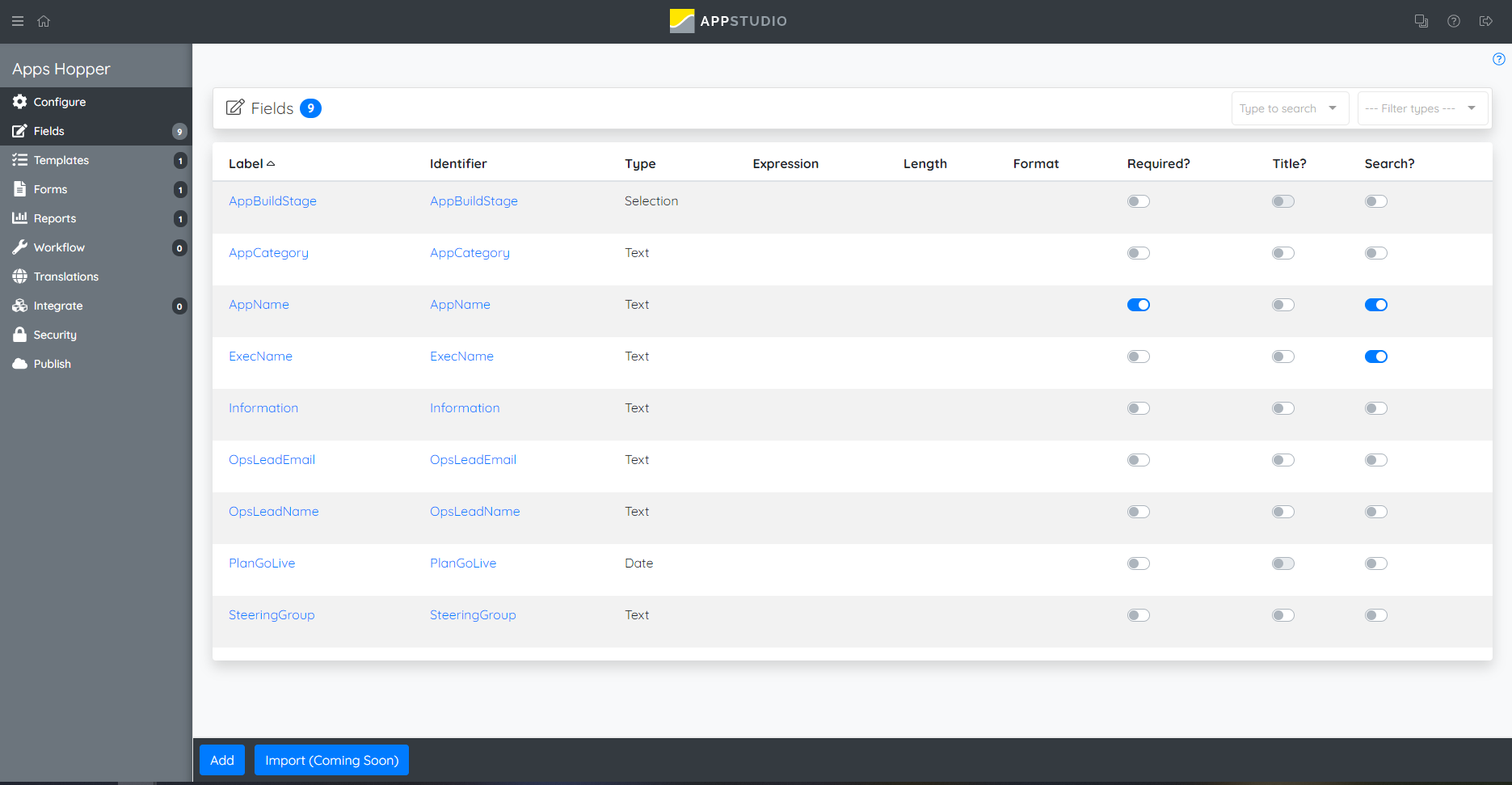Screen dimensions: 1512x785
Task: Click the Apps Hopper title
Action: tap(61, 69)
